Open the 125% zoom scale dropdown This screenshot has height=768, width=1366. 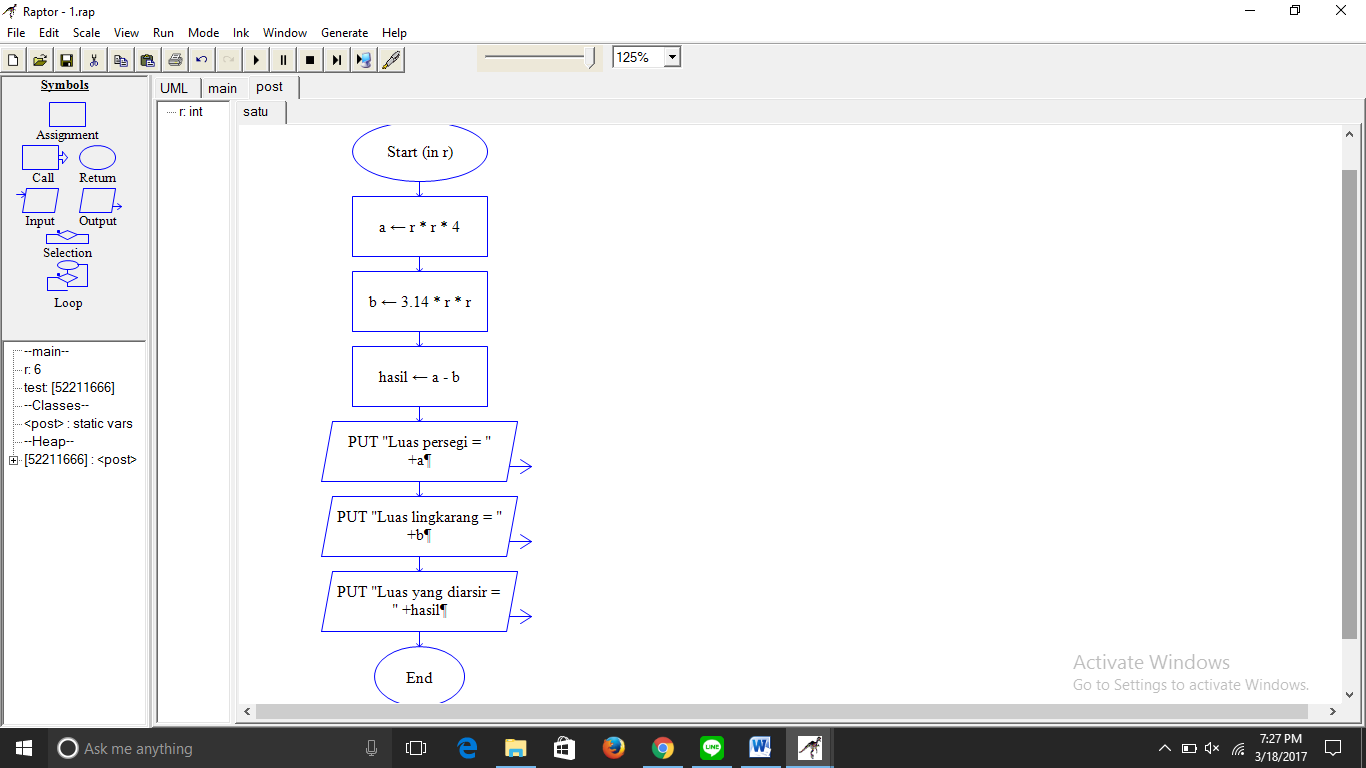pyautogui.click(x=672, y=57)
